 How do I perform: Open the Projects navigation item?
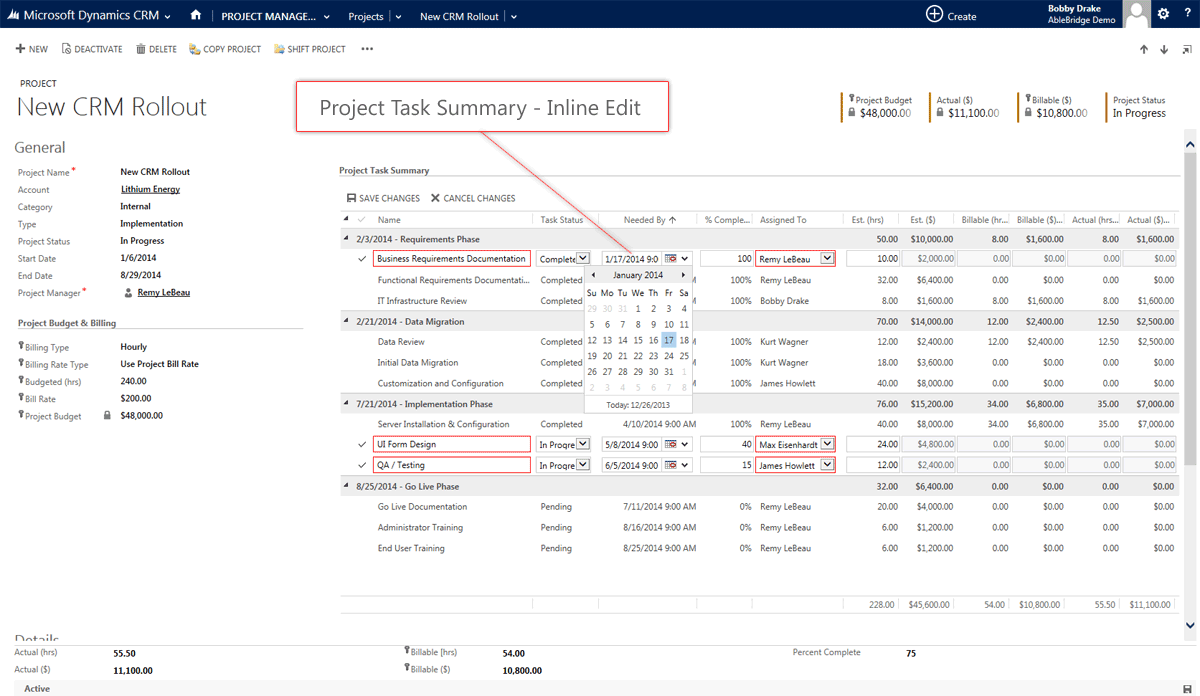coord(366,16)
